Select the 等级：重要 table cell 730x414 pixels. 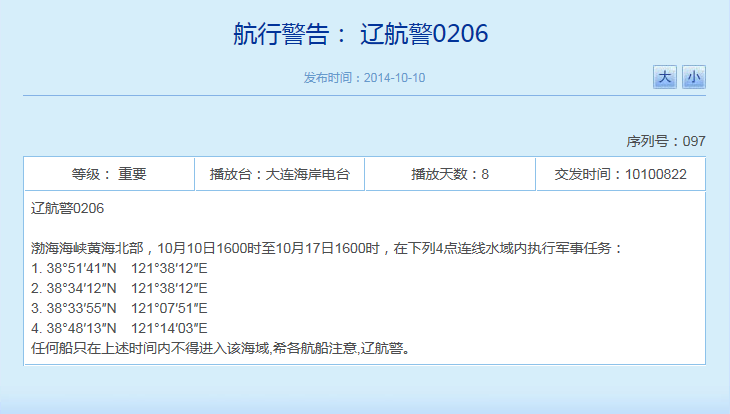(x=109, y=174)
